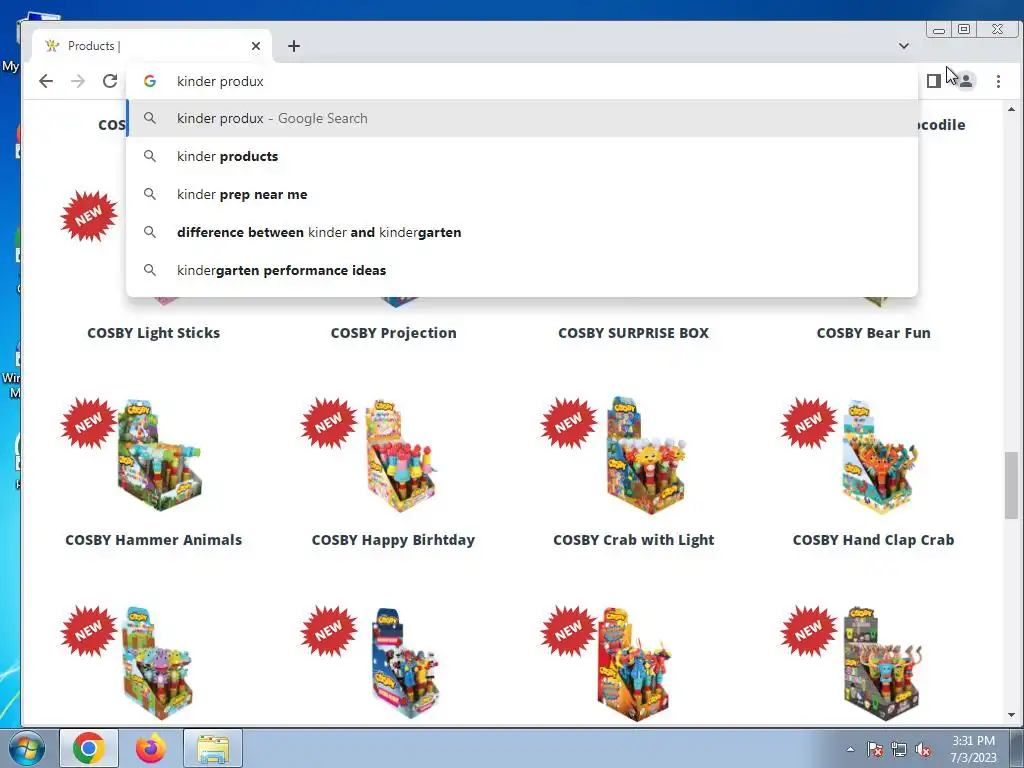Choose the 'kinder products' suggestion

522,156
